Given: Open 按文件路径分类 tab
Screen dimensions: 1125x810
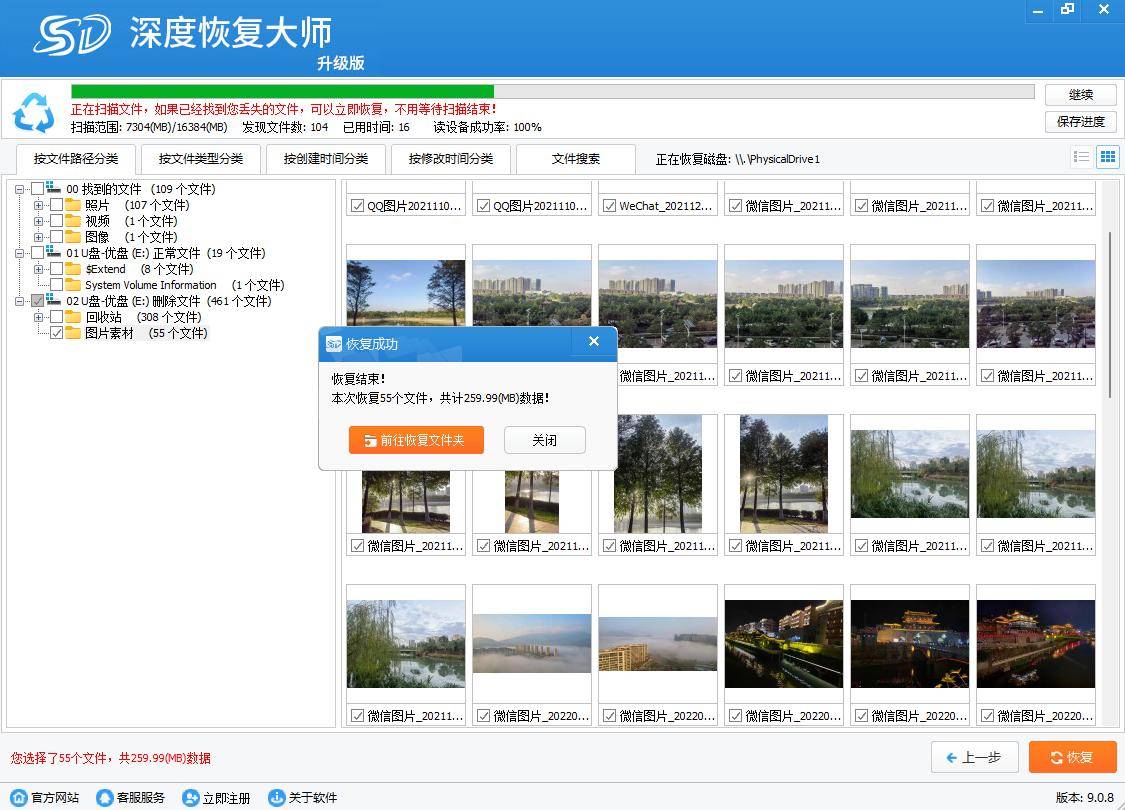Looking at the screenshot, I should click(76, 159).
